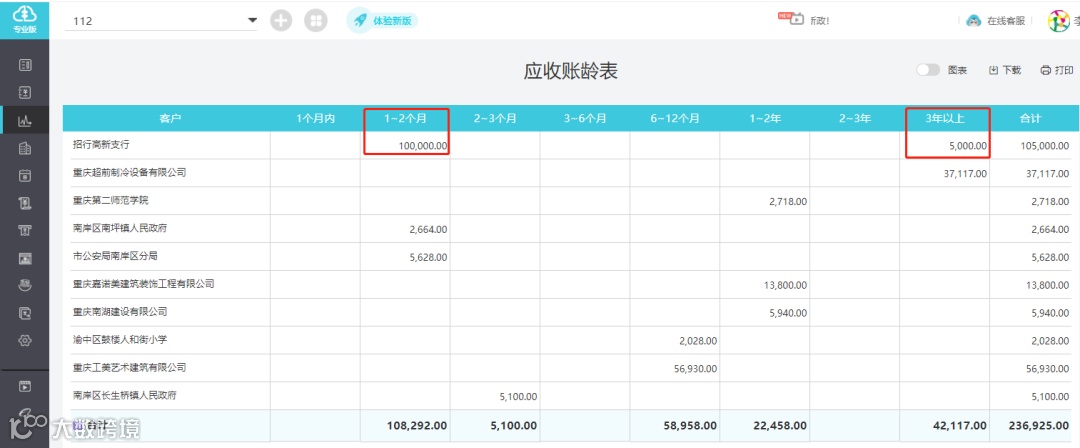This screenshot has width=1080, height=448.
Task: Select the active line-chart reports icon
Action: [x=25, y=121]
